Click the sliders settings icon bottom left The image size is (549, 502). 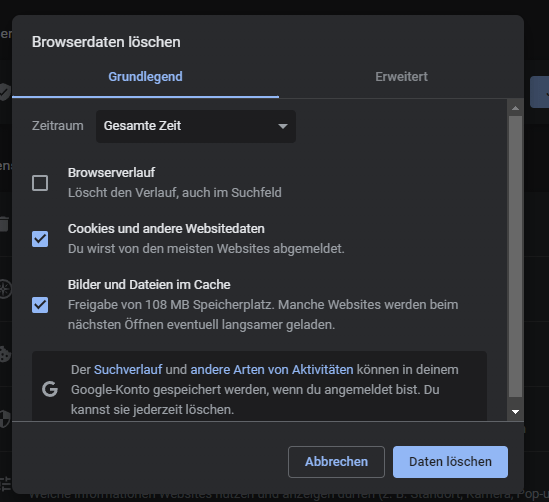(x=6, y=484)
